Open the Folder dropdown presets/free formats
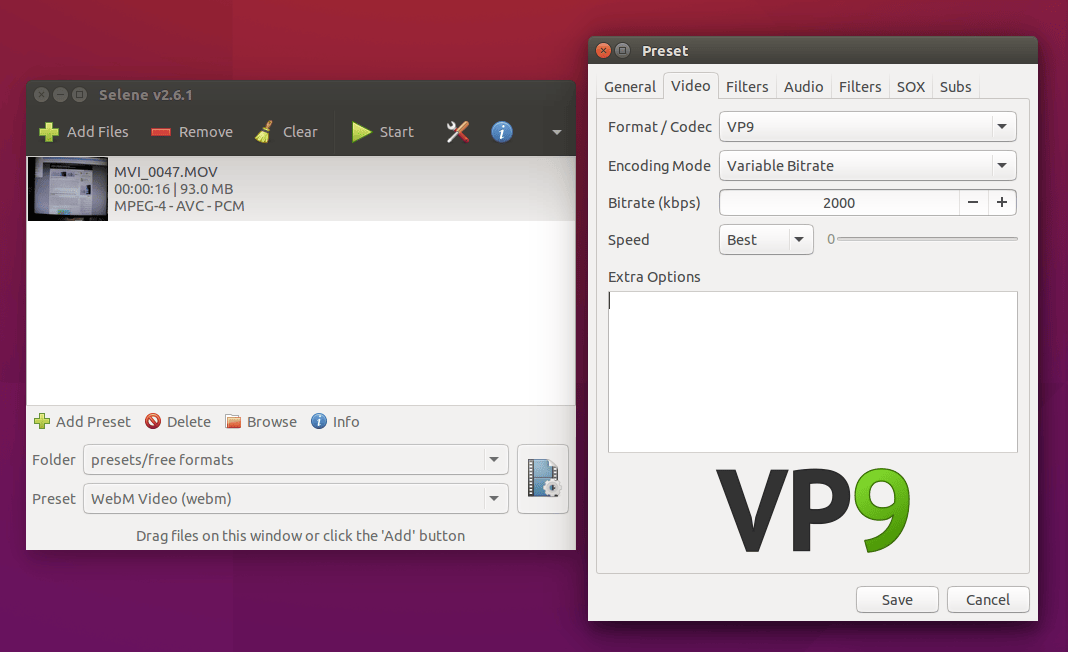 click(x=296, y=460)
